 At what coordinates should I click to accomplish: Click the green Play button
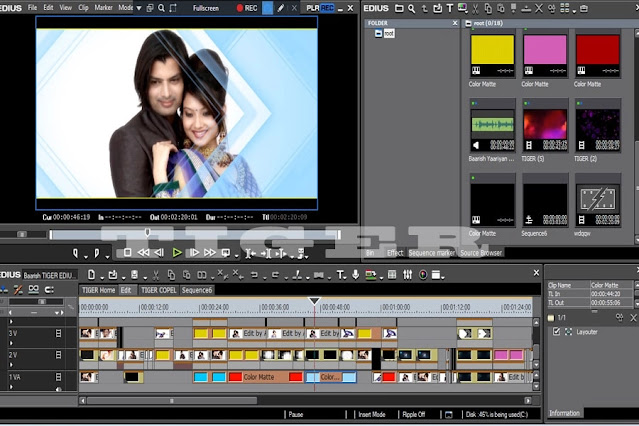coord(177,253)
